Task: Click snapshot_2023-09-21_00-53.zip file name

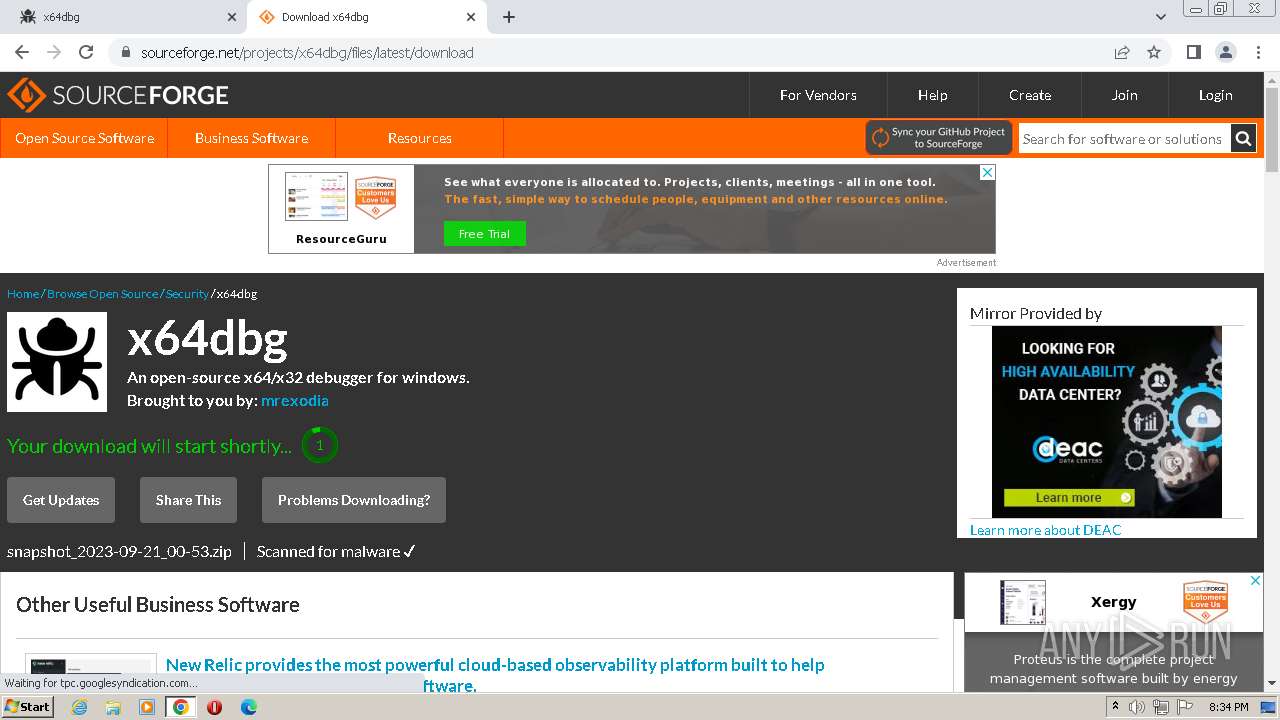Action: click(x=119, y=551)
